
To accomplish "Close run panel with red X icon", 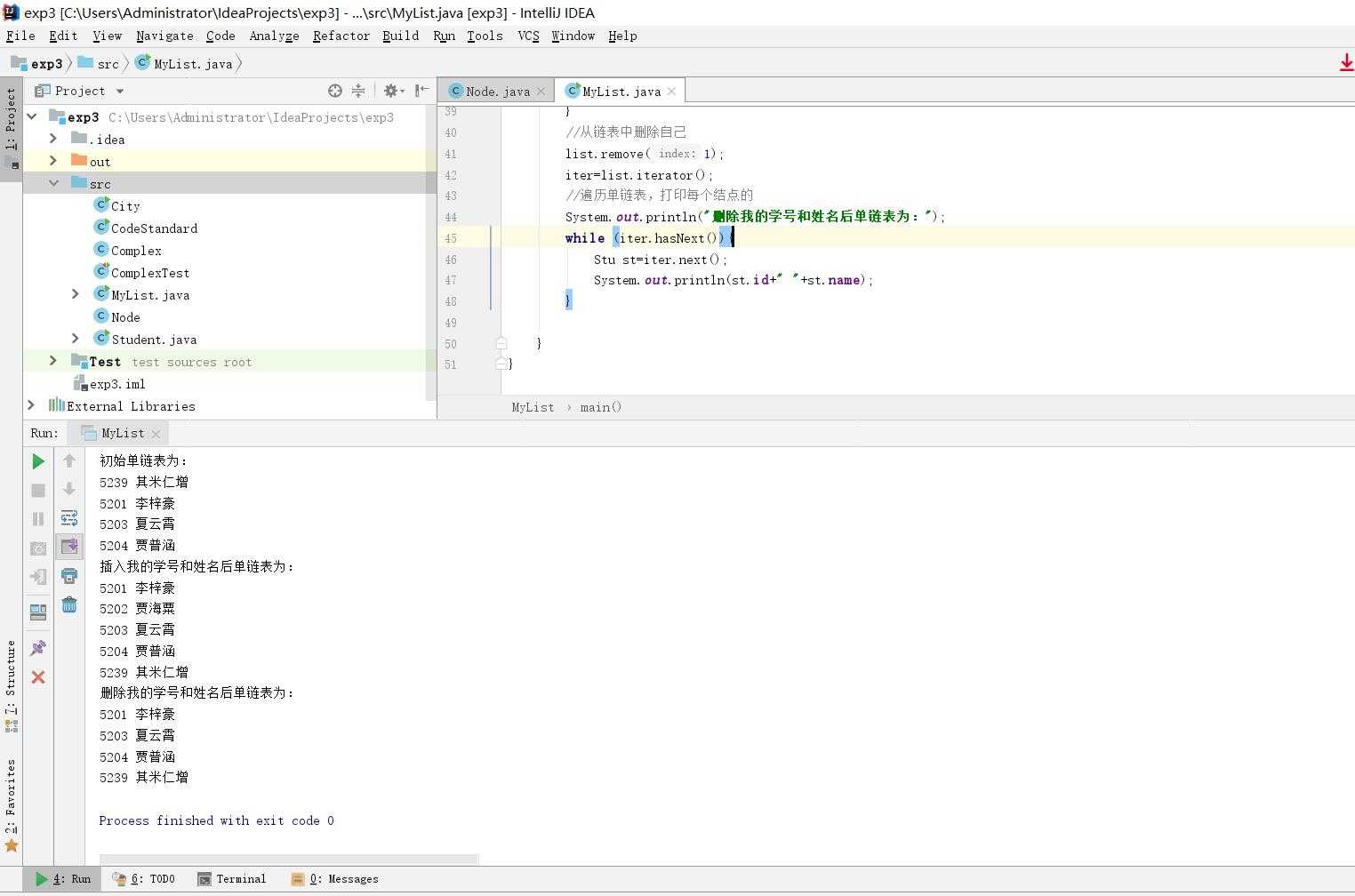I will pyautogui.click(x=38, y=677).
